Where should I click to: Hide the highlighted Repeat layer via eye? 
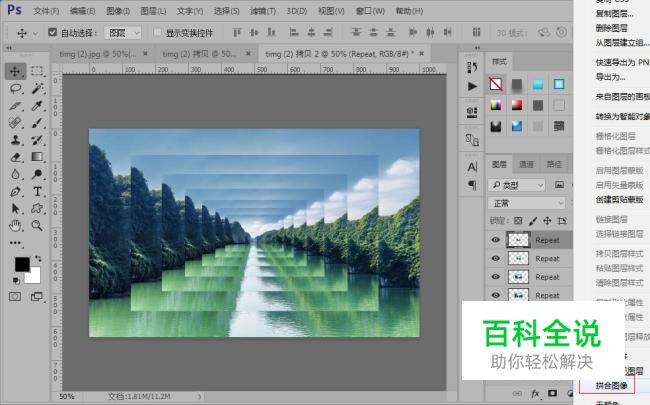[495, 240]
